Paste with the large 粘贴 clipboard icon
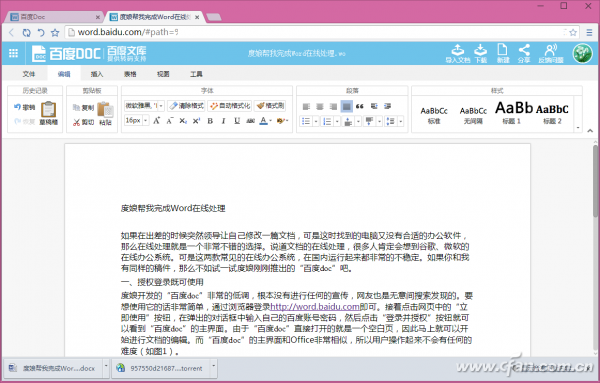Viewport: 600px width, 383px height. (105, 114)
